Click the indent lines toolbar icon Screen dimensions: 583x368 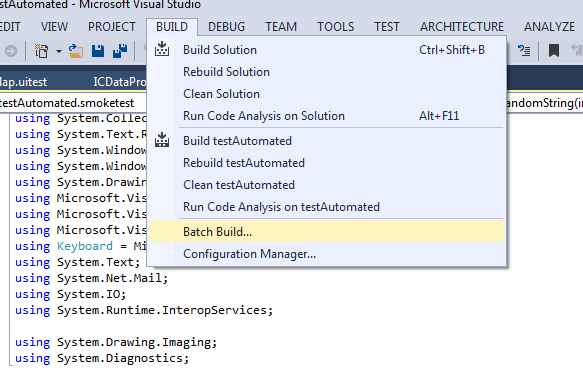[524, 51]
